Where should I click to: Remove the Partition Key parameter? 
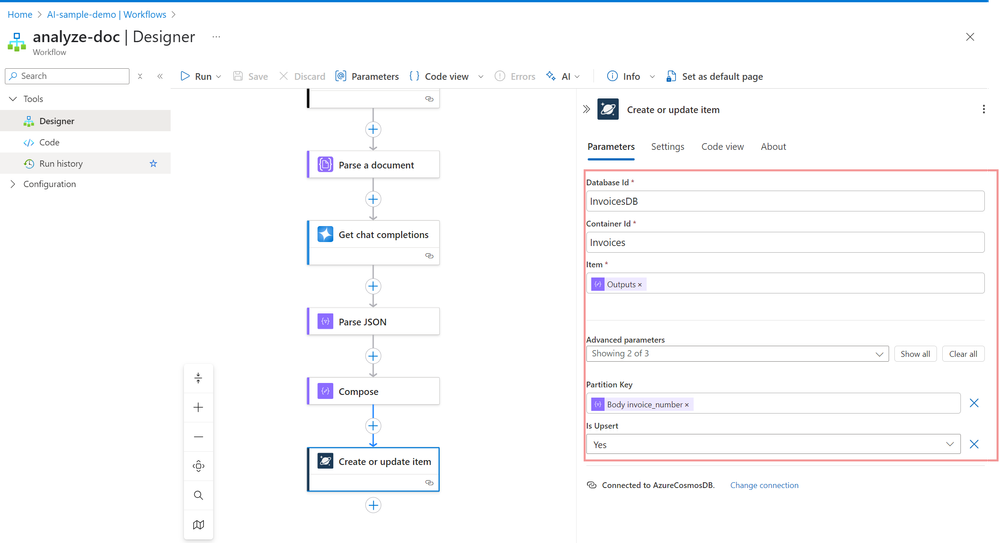click(x=974, y=404)
